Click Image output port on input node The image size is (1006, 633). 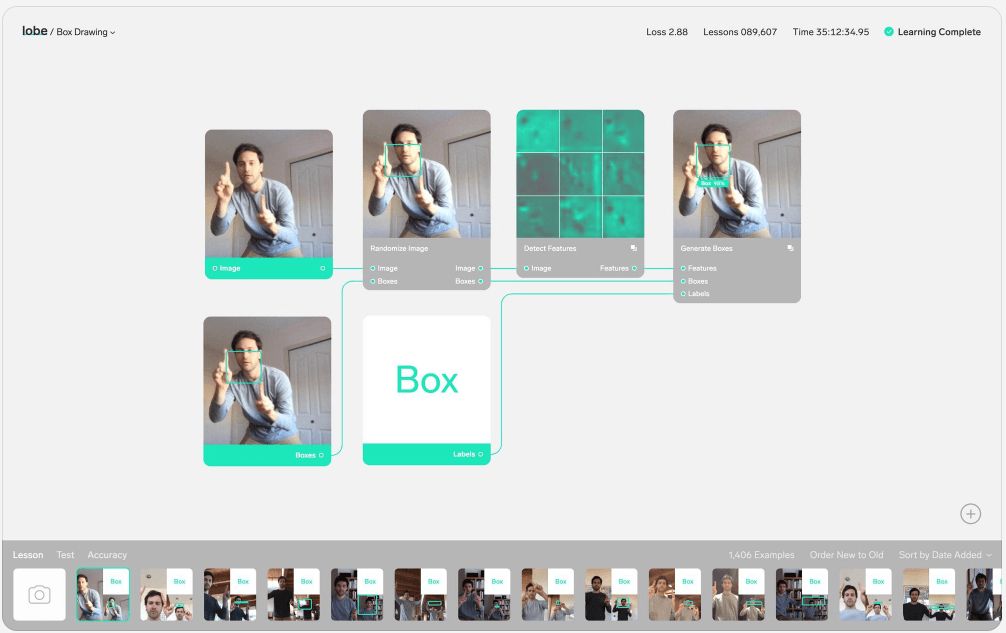click(322, 268)
